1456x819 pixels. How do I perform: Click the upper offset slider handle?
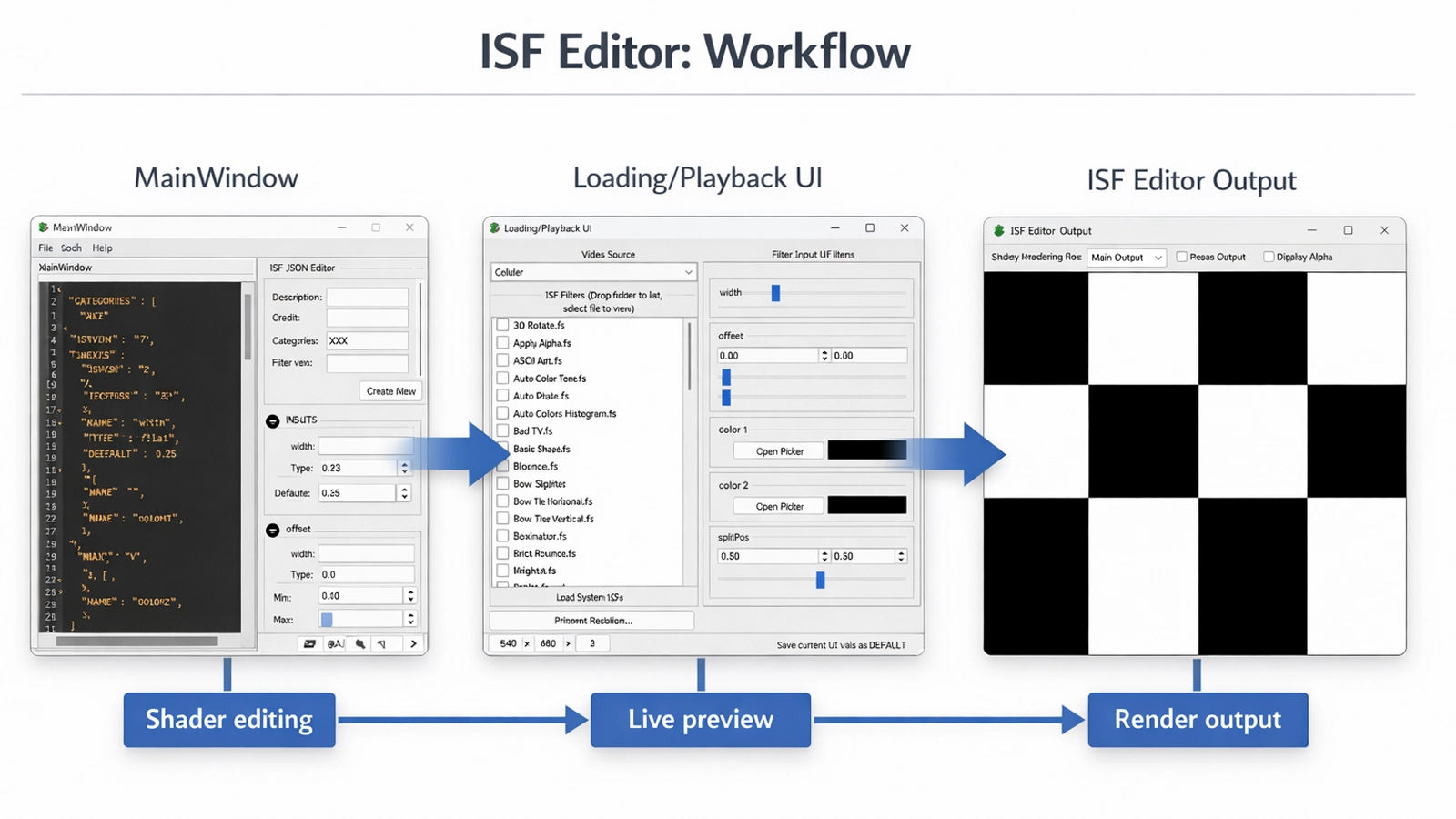coord(726,377)
